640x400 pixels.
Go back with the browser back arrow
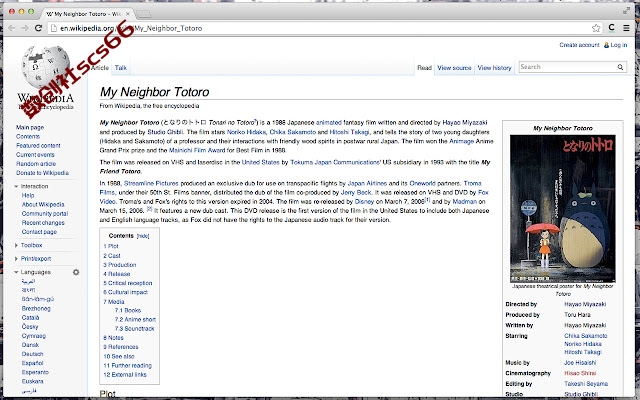[x=12, y=28]
